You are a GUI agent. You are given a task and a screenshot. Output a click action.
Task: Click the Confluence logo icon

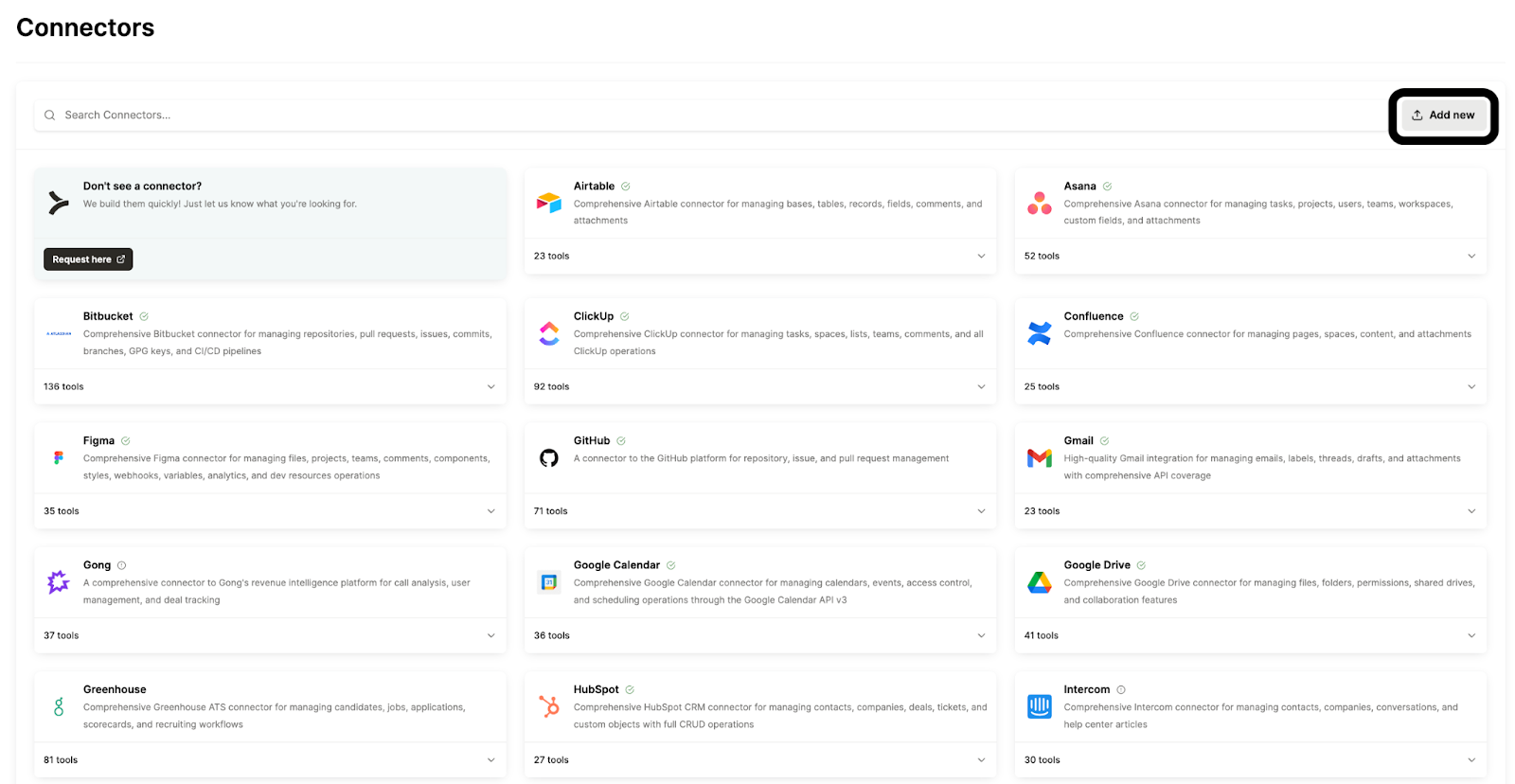coord(1040,333)
